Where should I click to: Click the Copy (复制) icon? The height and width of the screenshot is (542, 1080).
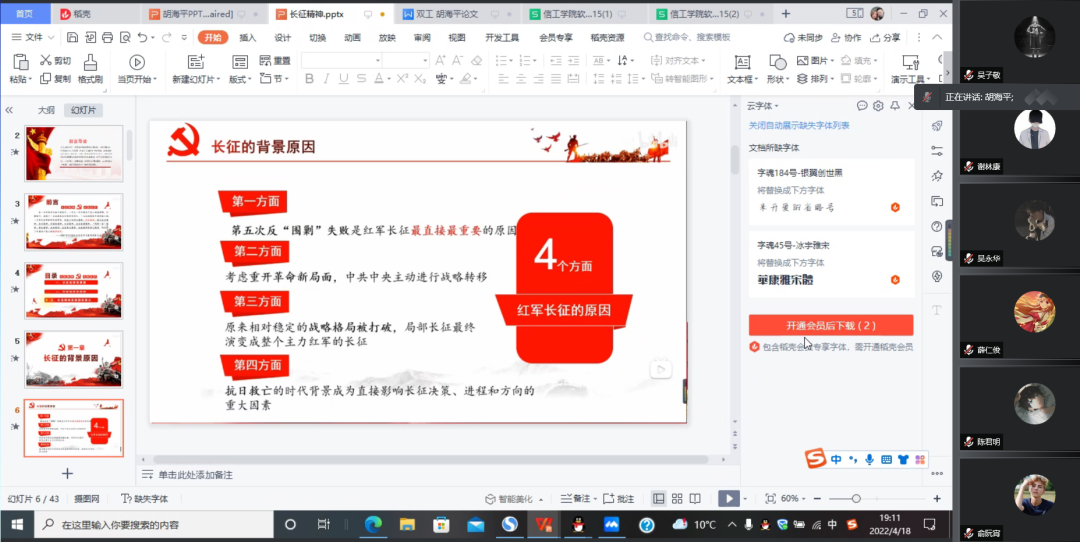(45, 79)
